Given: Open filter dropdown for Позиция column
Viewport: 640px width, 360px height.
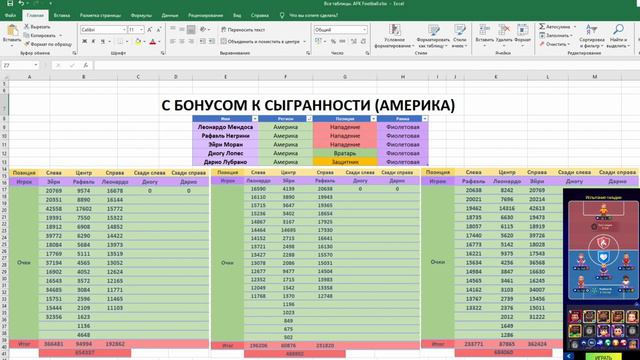Looking at the screenshot, I should point(373,119).
